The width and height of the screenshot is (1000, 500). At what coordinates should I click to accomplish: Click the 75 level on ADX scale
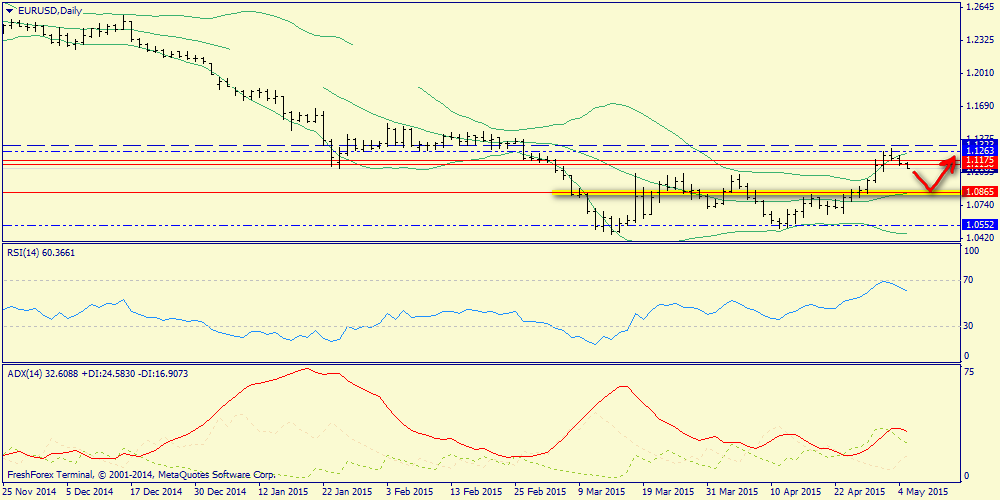pos(967,371)
